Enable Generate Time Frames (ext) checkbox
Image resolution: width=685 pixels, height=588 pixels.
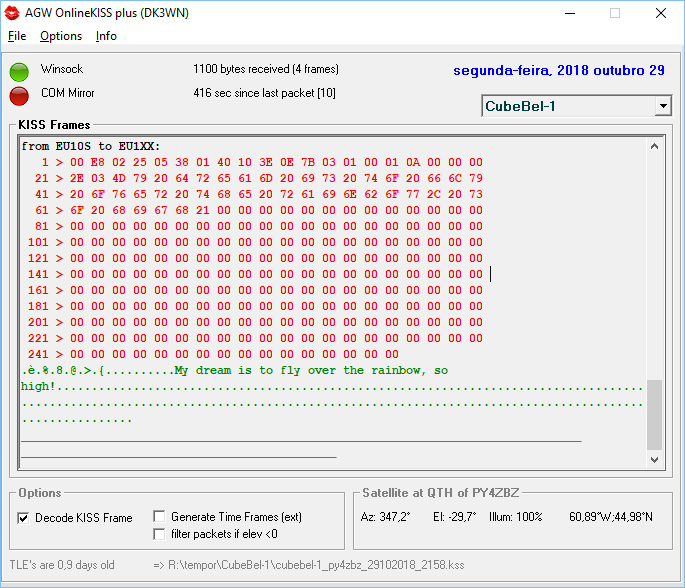click(x=159, y=516)
